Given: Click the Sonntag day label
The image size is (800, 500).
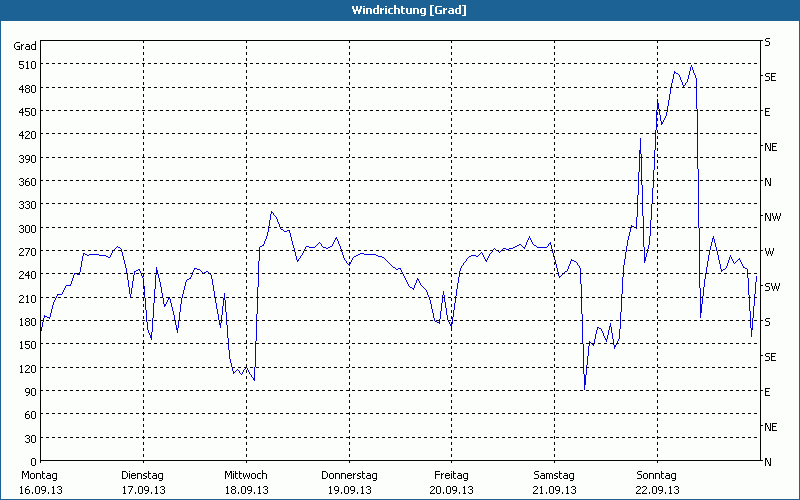Looking at the screenshot, I should coord(657,476).
